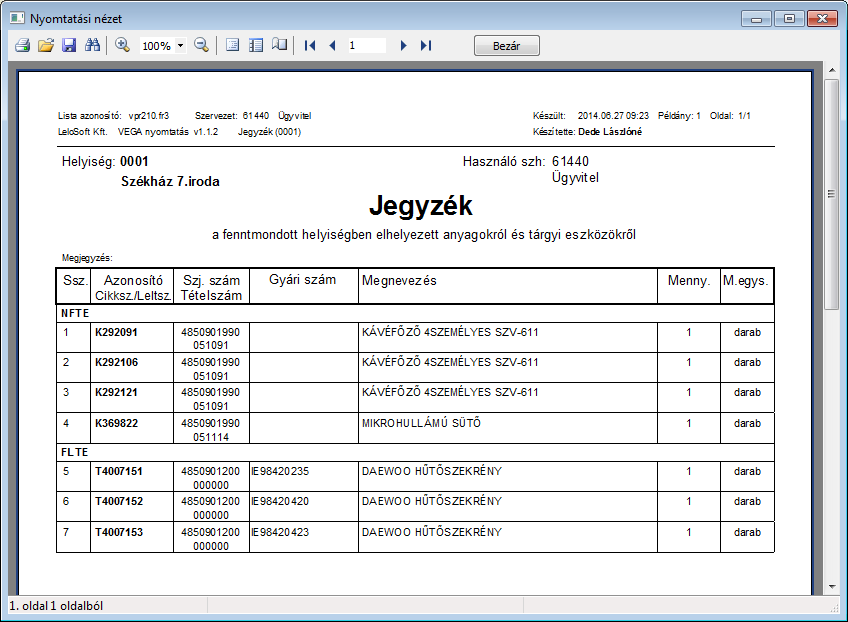Go to the next page
Image resolution: width=848 pixels, height=622 pixels.
[403, 45]
